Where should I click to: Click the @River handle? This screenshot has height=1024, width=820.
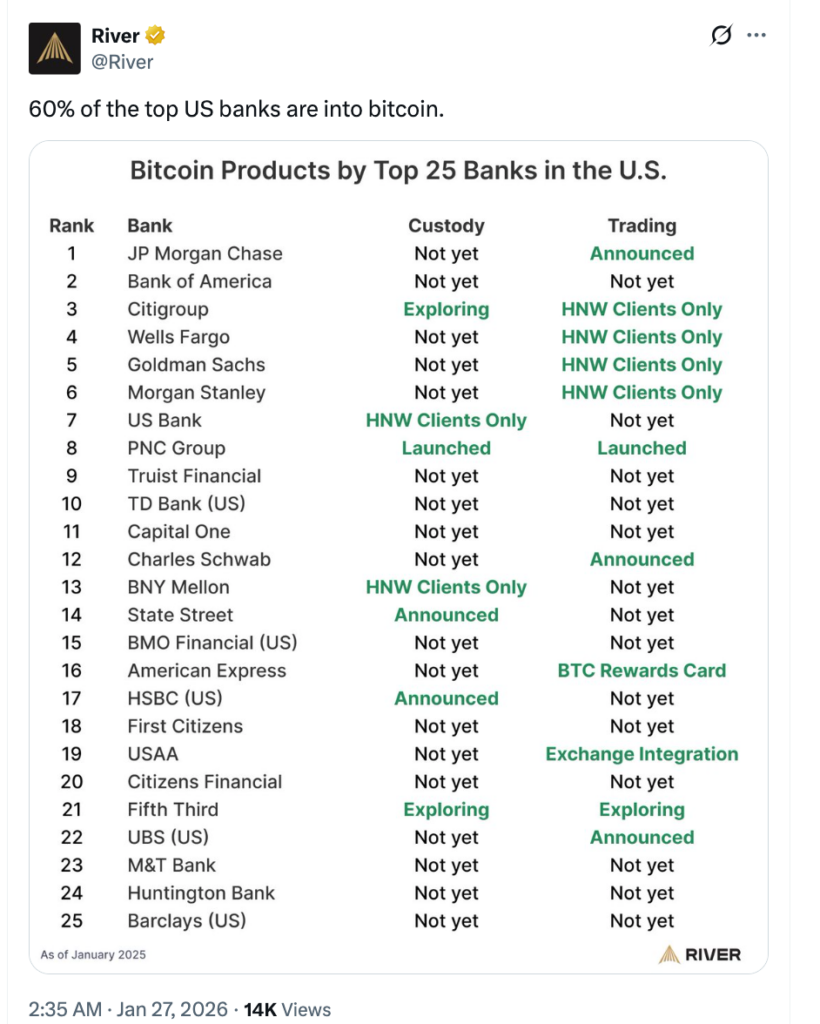[122, 62]
